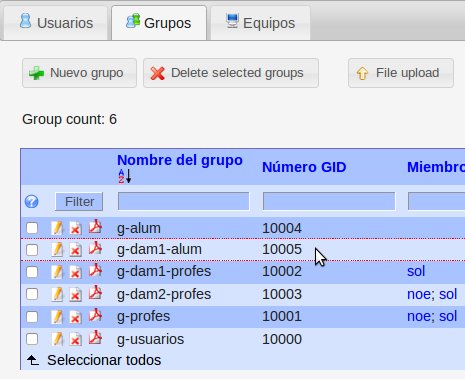Select GID value 10005
This screenshot has height=379, width=465.
282,249
